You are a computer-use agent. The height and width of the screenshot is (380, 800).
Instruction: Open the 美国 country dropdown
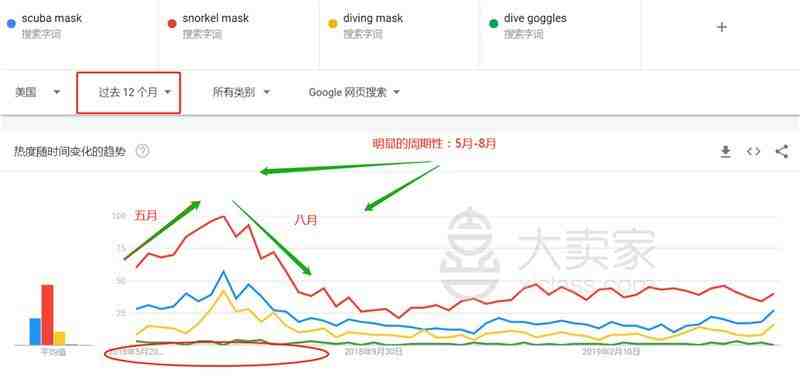click(x=38, y=92)
